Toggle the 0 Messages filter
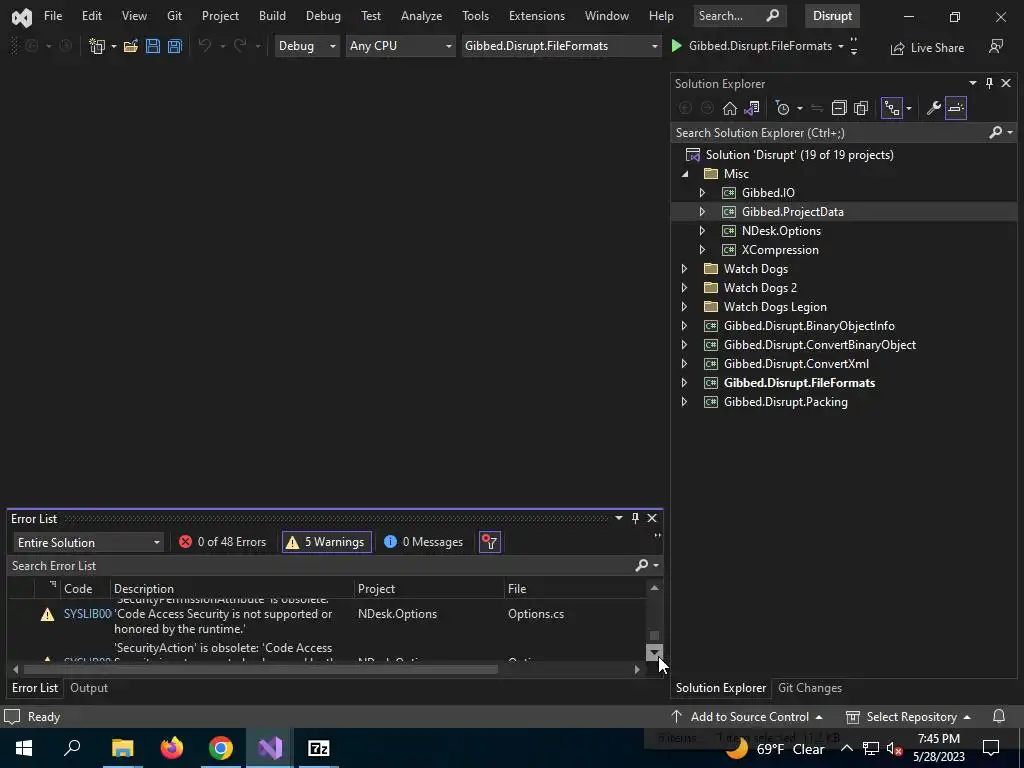The image size is (1024, 768). 423,542
